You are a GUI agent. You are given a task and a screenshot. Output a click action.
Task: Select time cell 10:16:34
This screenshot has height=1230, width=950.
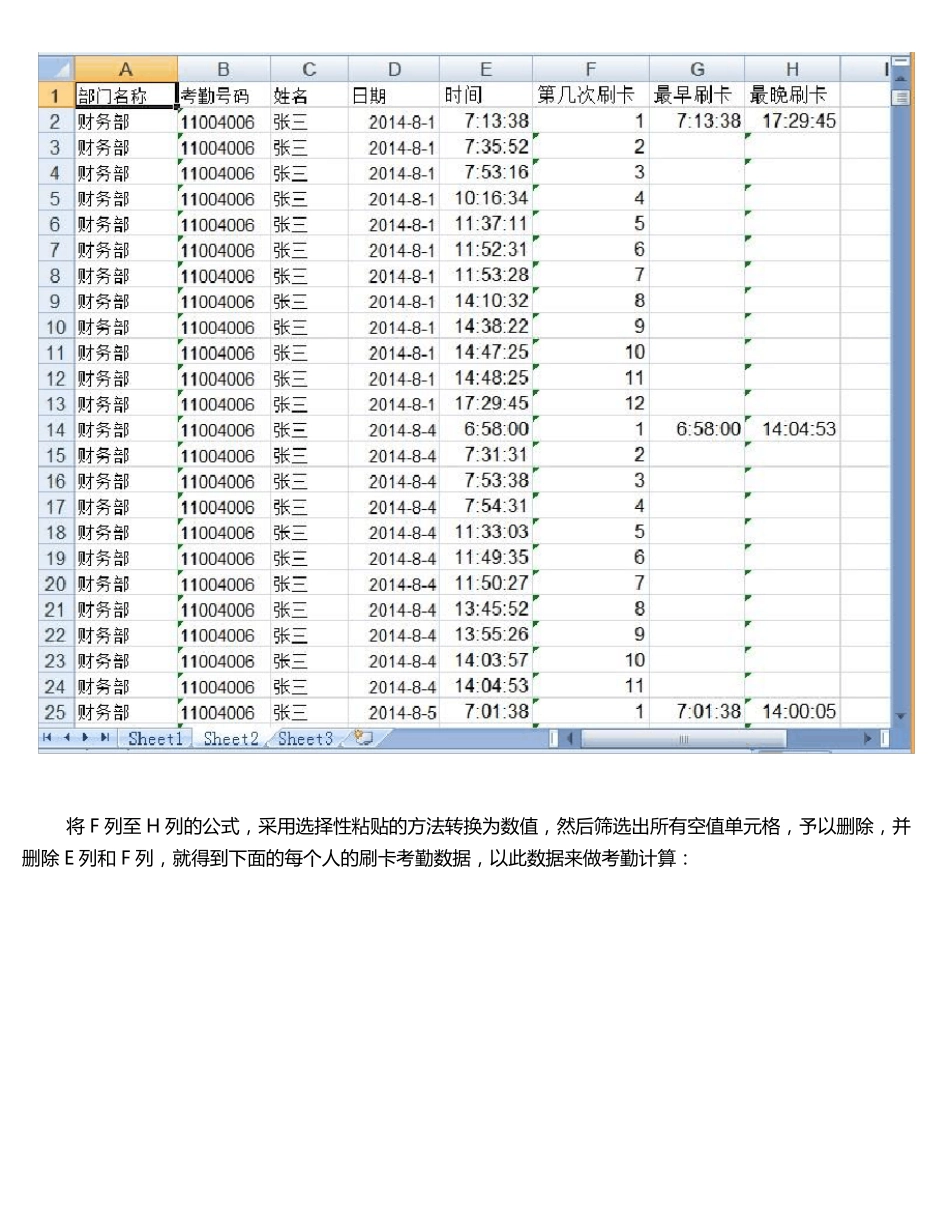[486, 198]
